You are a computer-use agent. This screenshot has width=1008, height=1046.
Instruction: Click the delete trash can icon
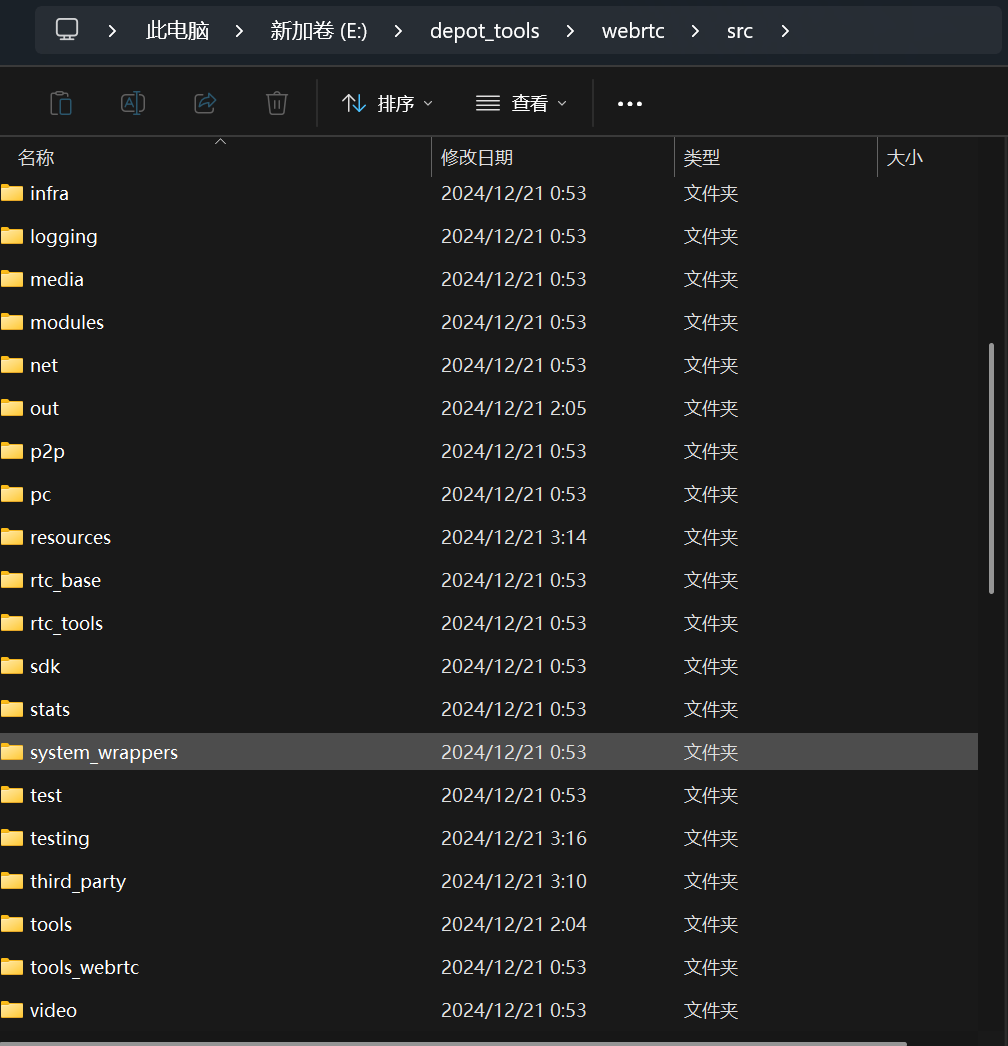(x=277, y=103)
